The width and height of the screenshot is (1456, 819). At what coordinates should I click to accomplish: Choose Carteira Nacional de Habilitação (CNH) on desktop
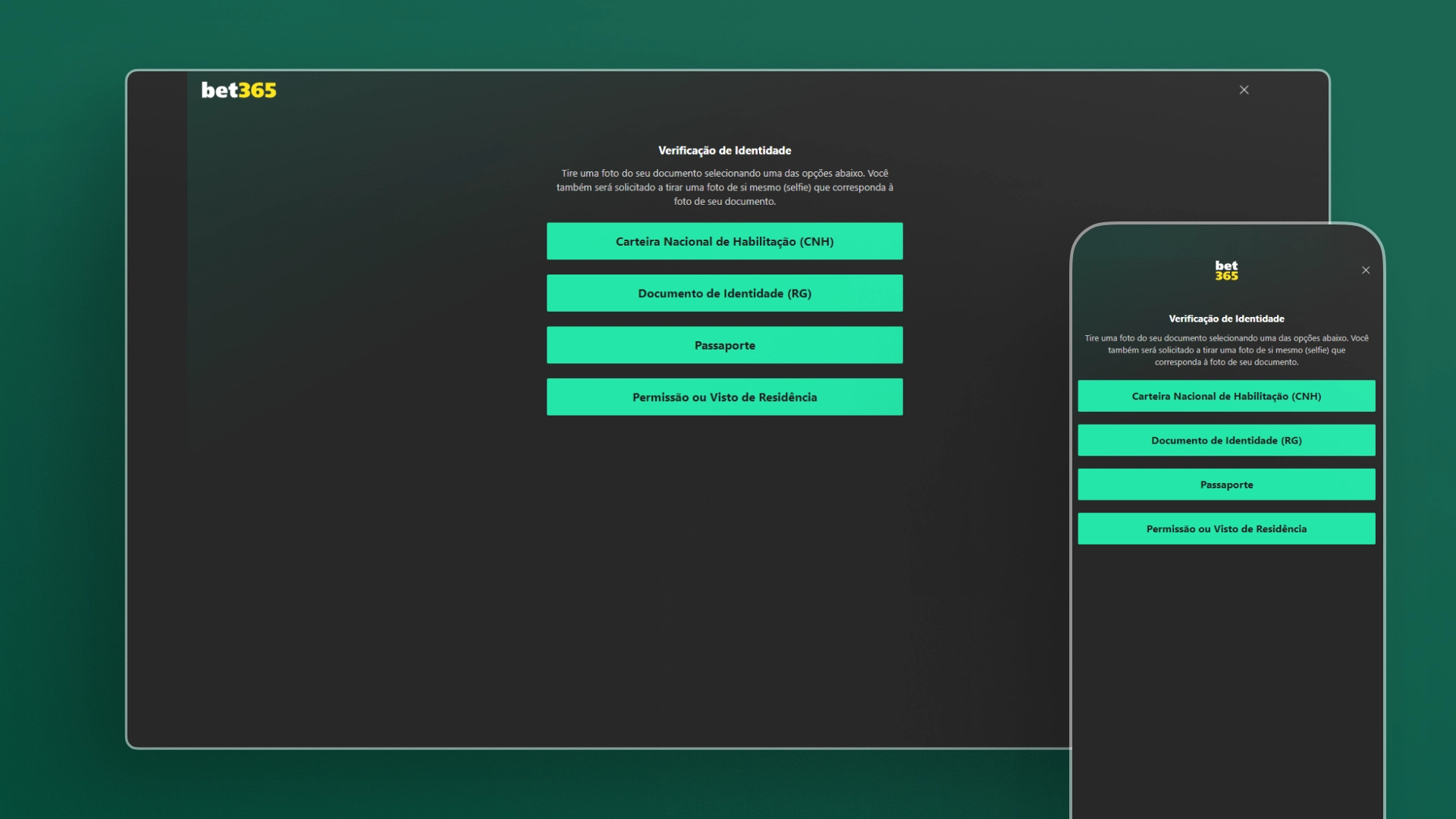724,241
